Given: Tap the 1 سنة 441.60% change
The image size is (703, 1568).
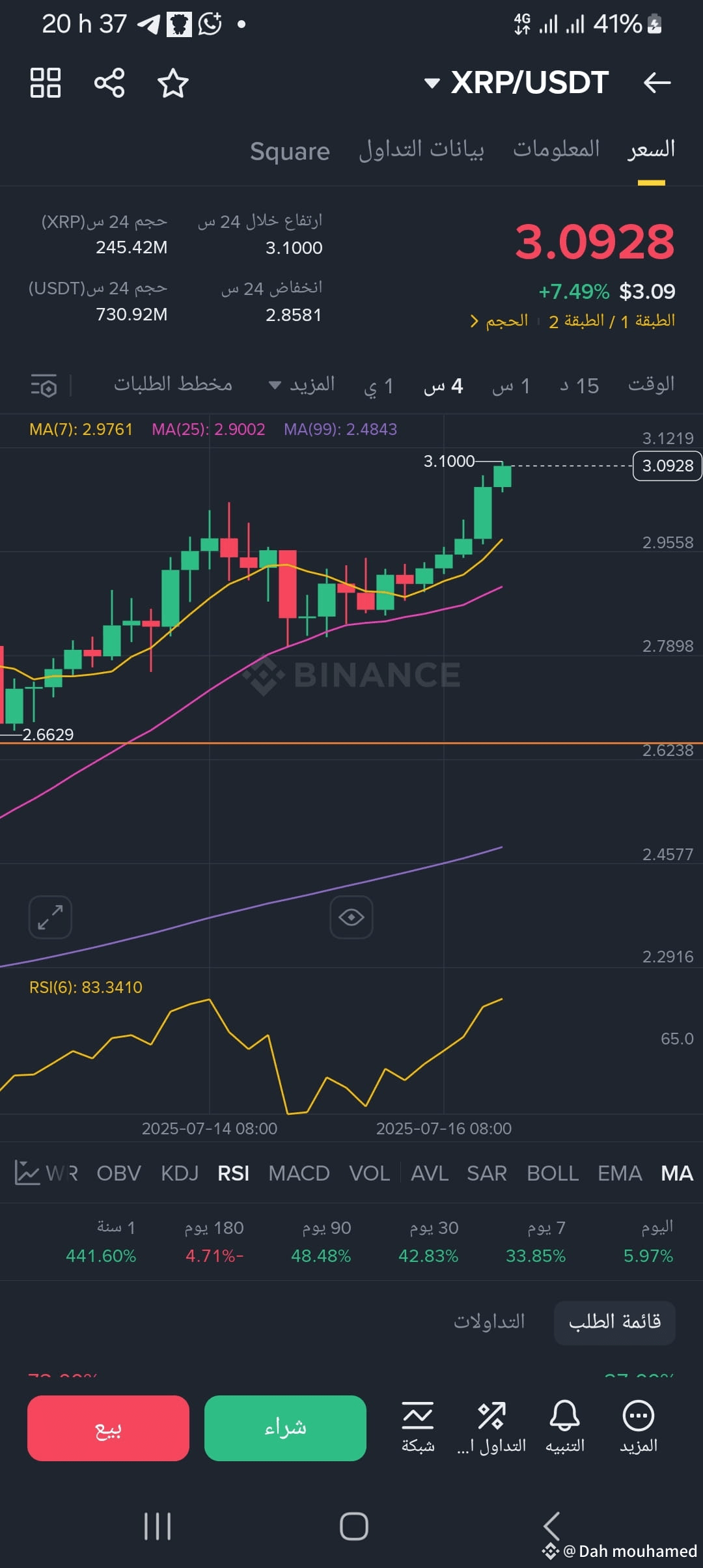Looking at the screenshot, I should coord(101,1242).
